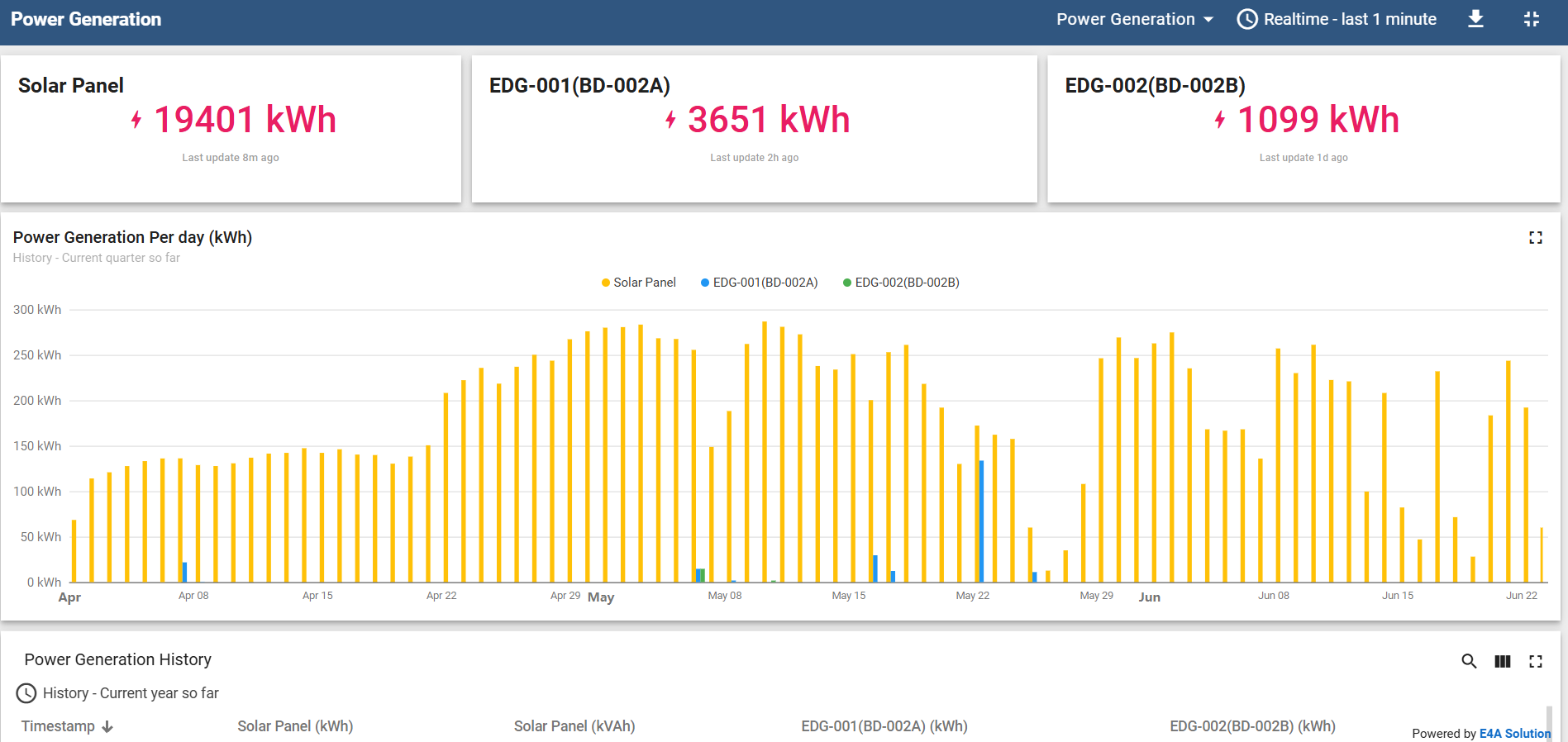Open the Realtime time window clock icon
Image resolution: width=1568 pixels, height=742 pixels.
(1247, 19)
